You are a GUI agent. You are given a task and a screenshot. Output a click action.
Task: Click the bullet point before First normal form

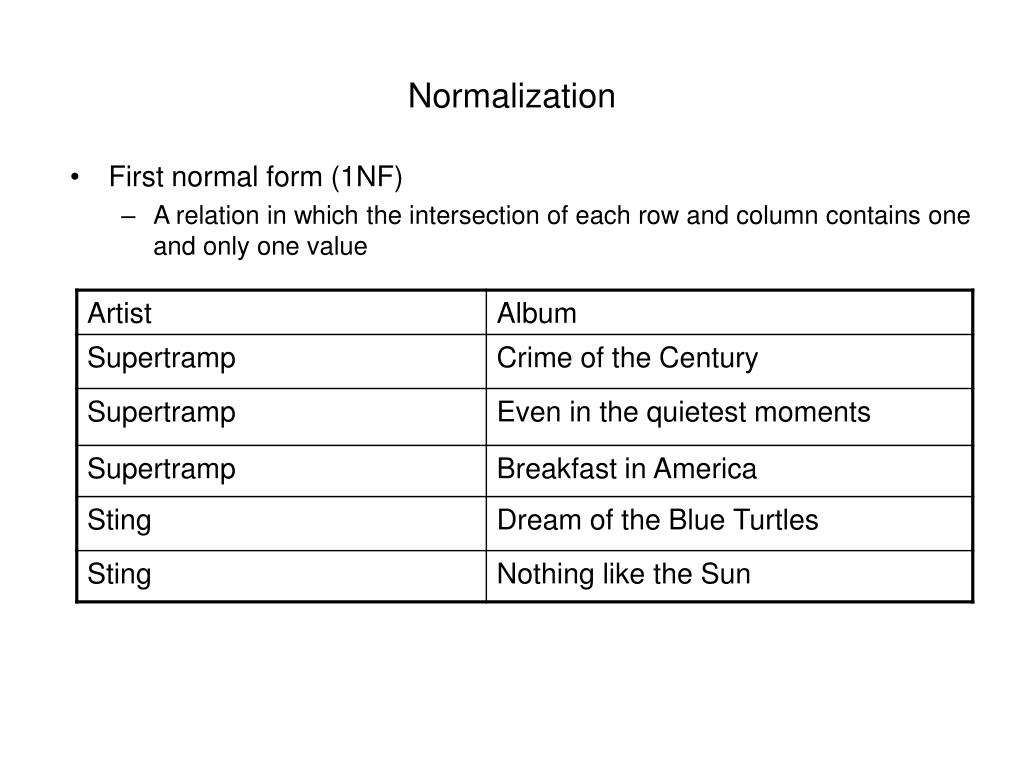pos(75,178)
